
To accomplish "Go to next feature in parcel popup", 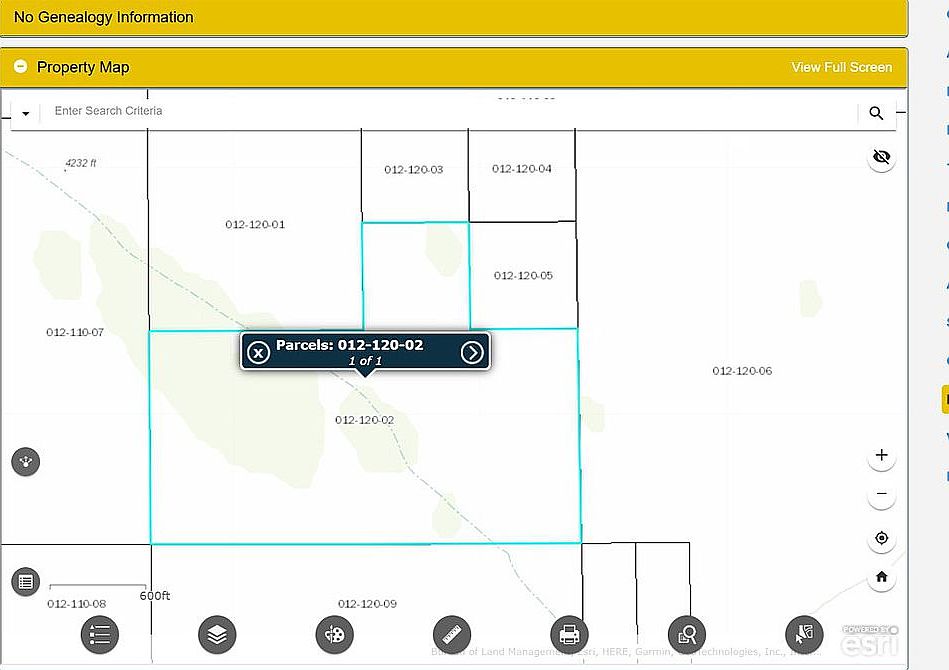I will (472, 352).
